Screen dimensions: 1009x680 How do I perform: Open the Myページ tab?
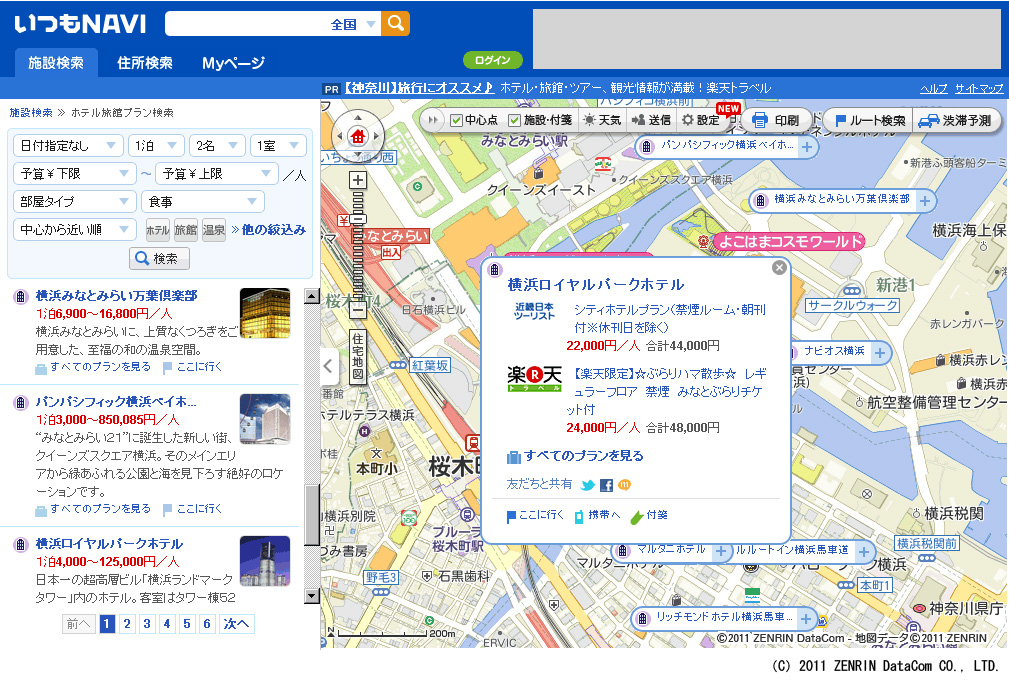pos(233,63)
